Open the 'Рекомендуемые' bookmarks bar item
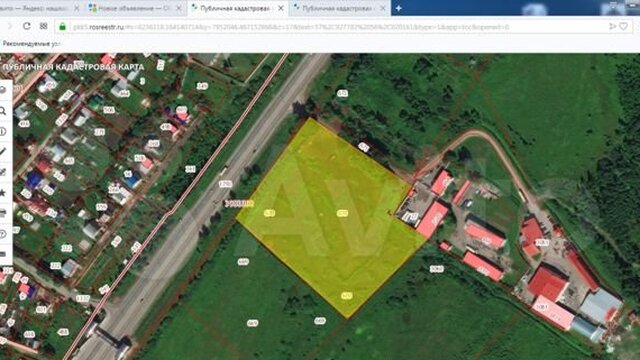This screenshot has height=360, width=640. [31, 44]
